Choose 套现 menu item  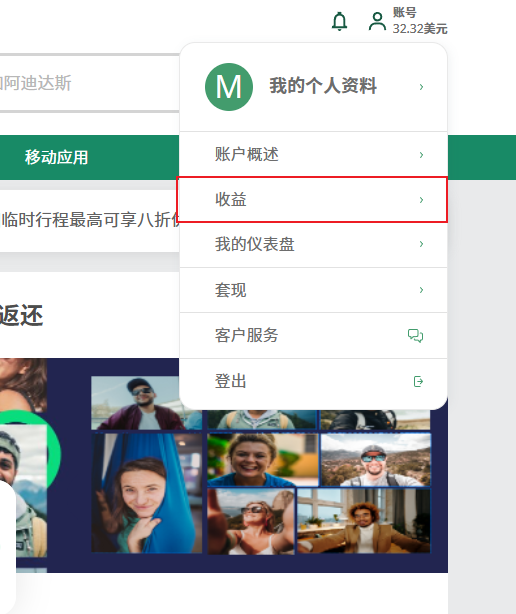(x=313, y=290)
